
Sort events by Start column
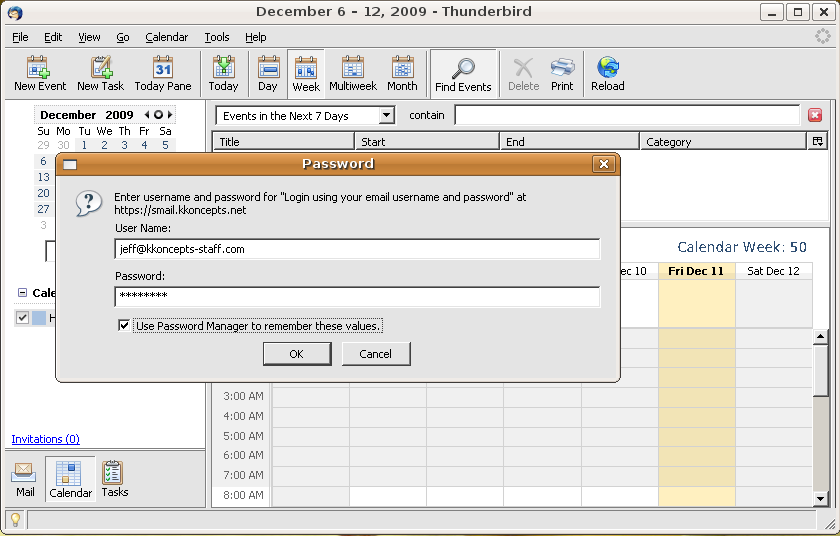tap(427, 141)
